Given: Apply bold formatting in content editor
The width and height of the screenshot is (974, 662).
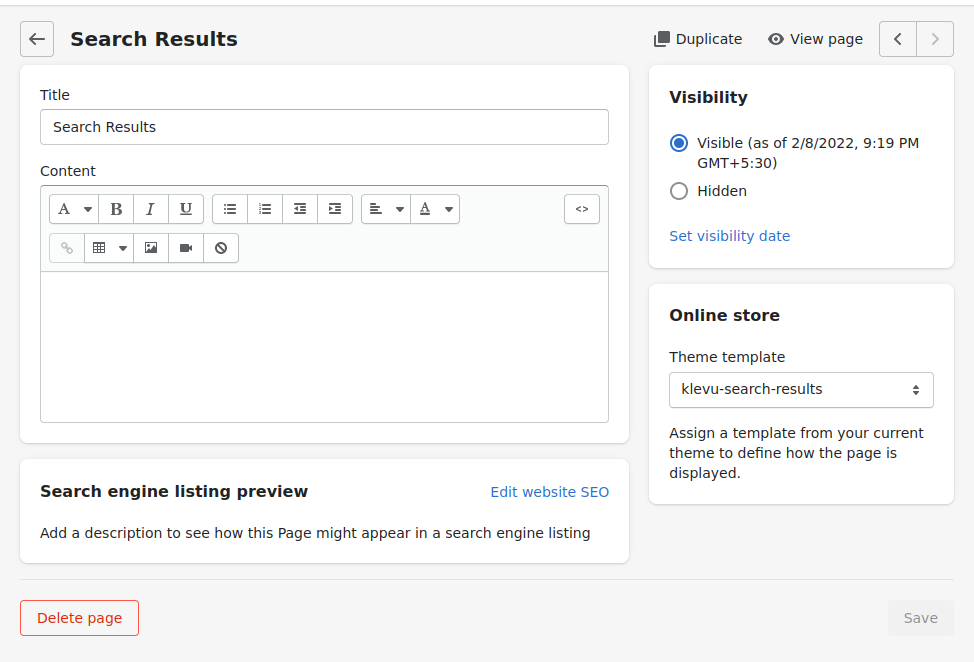Looking at the screenshot, I should 116,209.
